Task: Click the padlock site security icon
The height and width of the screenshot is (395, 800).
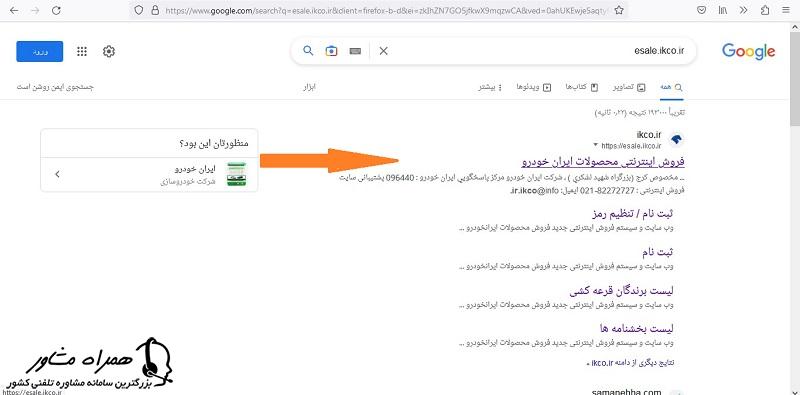Action: coord(155,10)
